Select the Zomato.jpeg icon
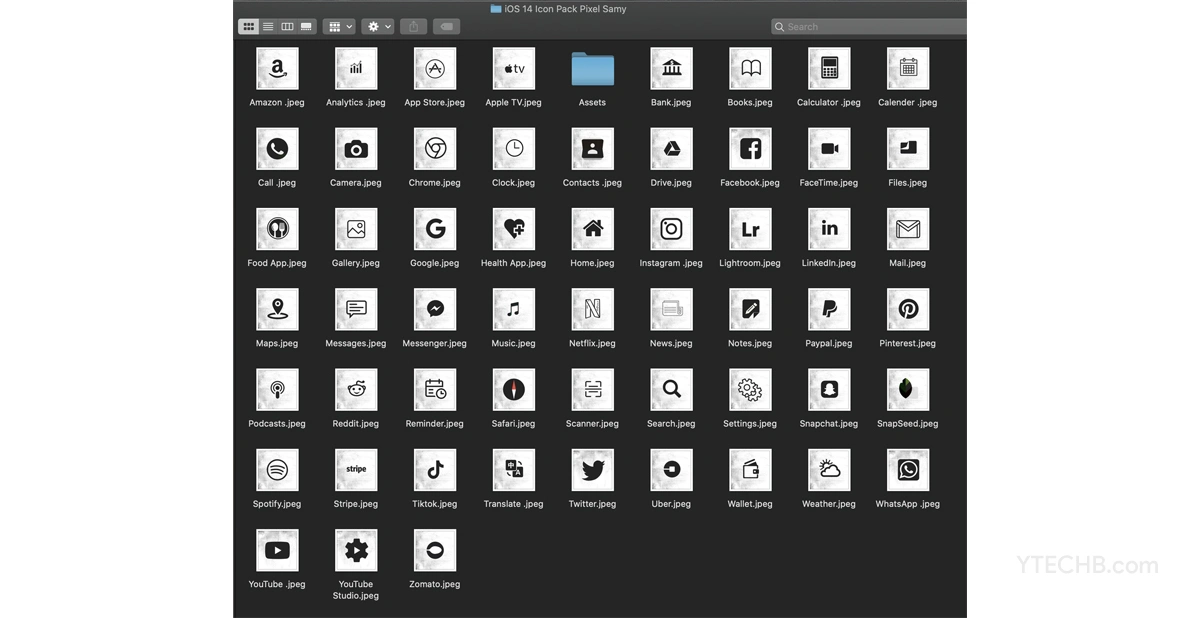Viewport: 1200px width, 618px height. [x=435, y=551]
